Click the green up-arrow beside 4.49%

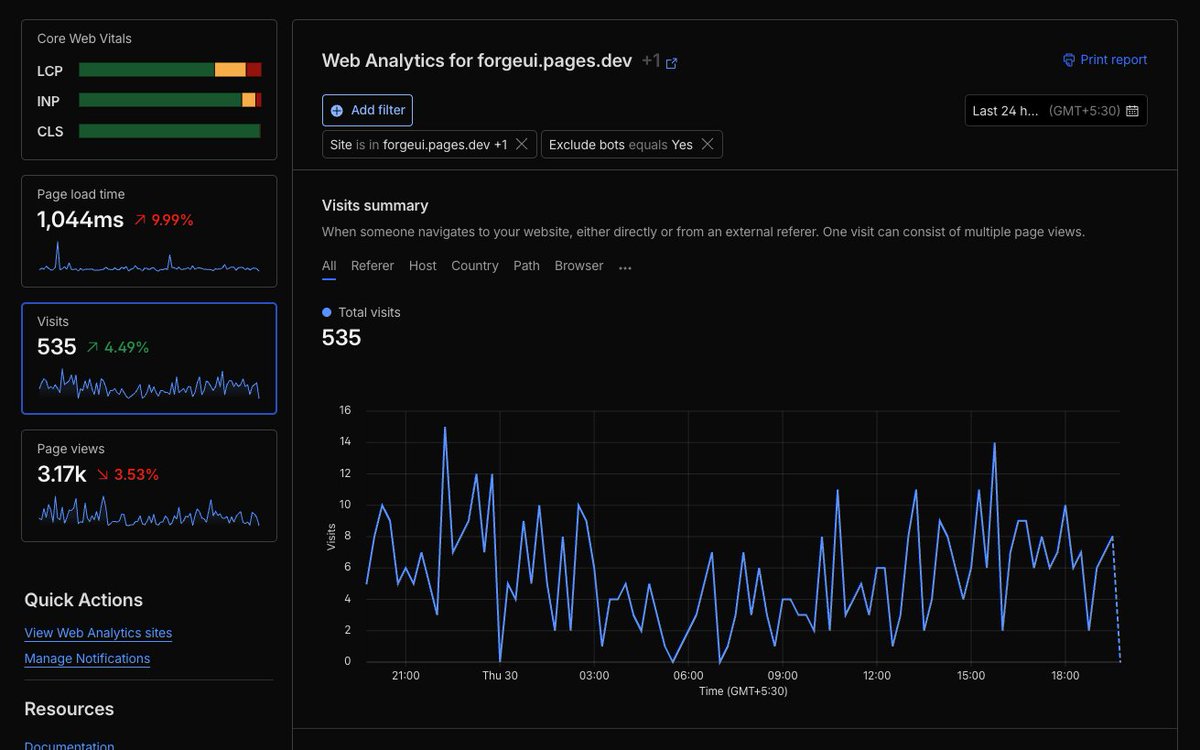[x=93, y=347]
